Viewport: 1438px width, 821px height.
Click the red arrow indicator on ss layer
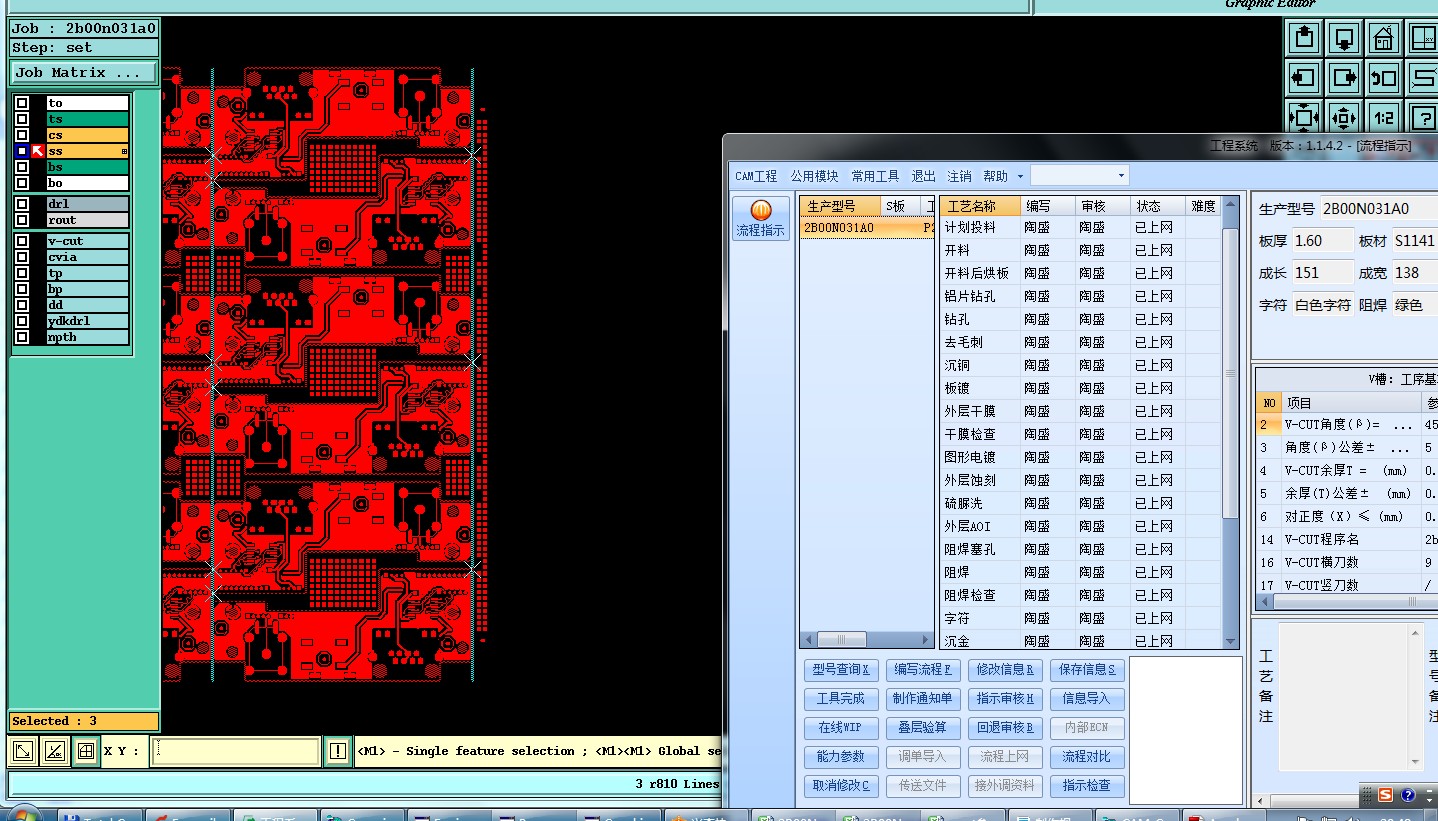coord(38,151)
